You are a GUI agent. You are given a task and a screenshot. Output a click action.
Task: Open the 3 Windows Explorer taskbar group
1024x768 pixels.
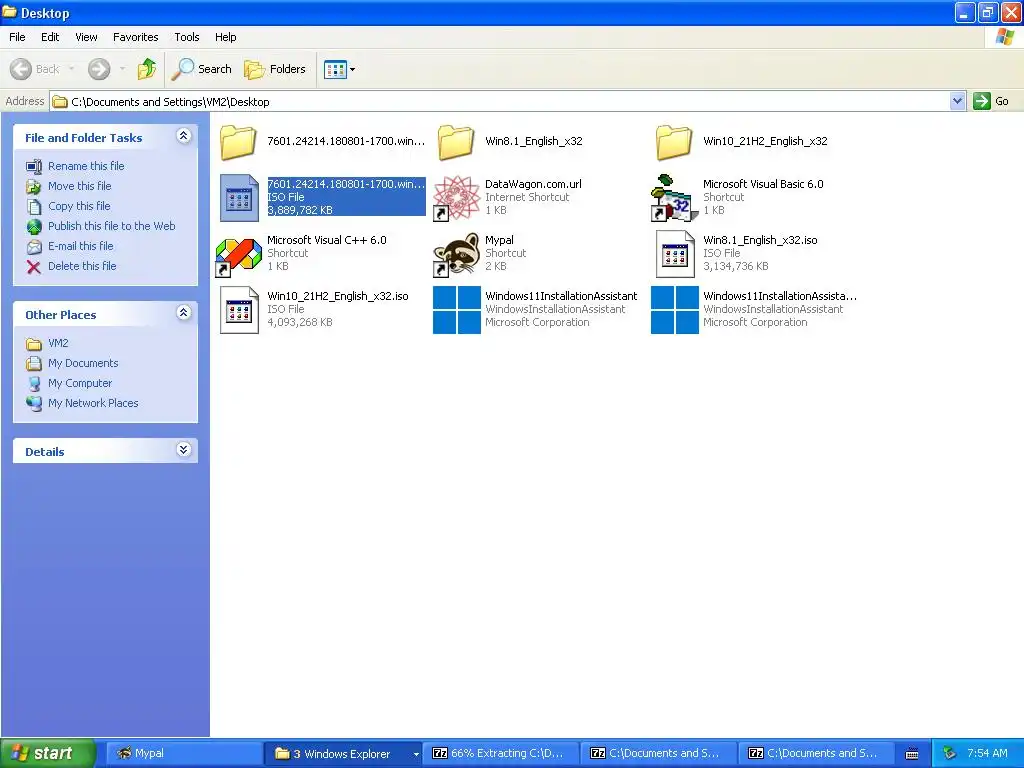(343, 754)
